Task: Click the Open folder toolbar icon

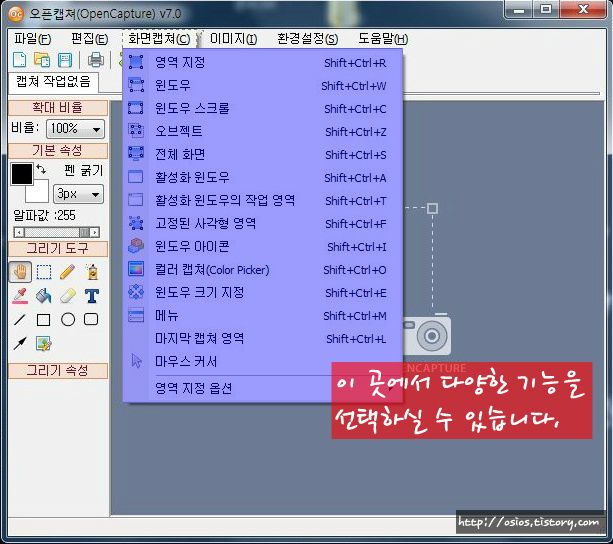Action: pyautogui.click(x=42, y=59)
